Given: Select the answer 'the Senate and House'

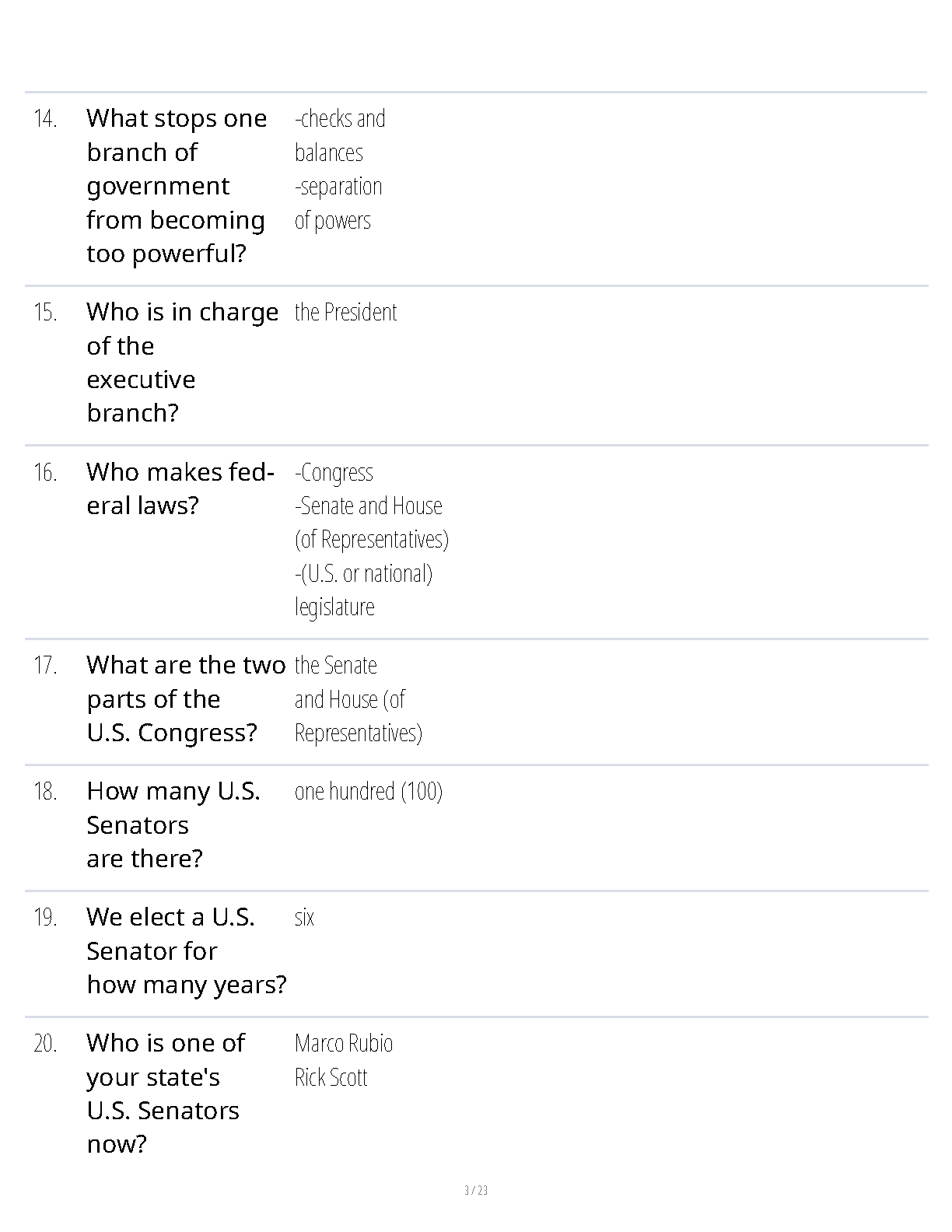Looking at the screenshot, I should coord(358,698).
